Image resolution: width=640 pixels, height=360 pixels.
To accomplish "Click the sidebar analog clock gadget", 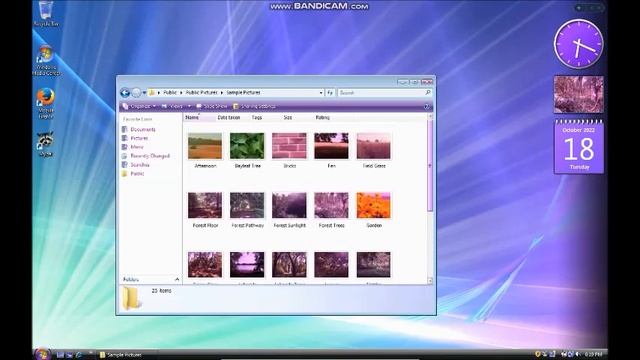I will pyautogui.click(x=578, y=44).
